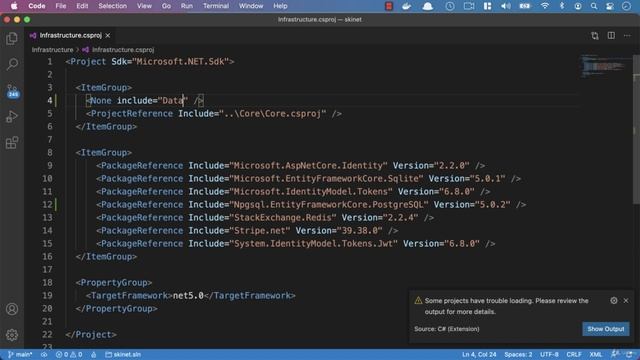Click the flame icon in status bar
Screen dimensions: 640x360
[94, 354]
